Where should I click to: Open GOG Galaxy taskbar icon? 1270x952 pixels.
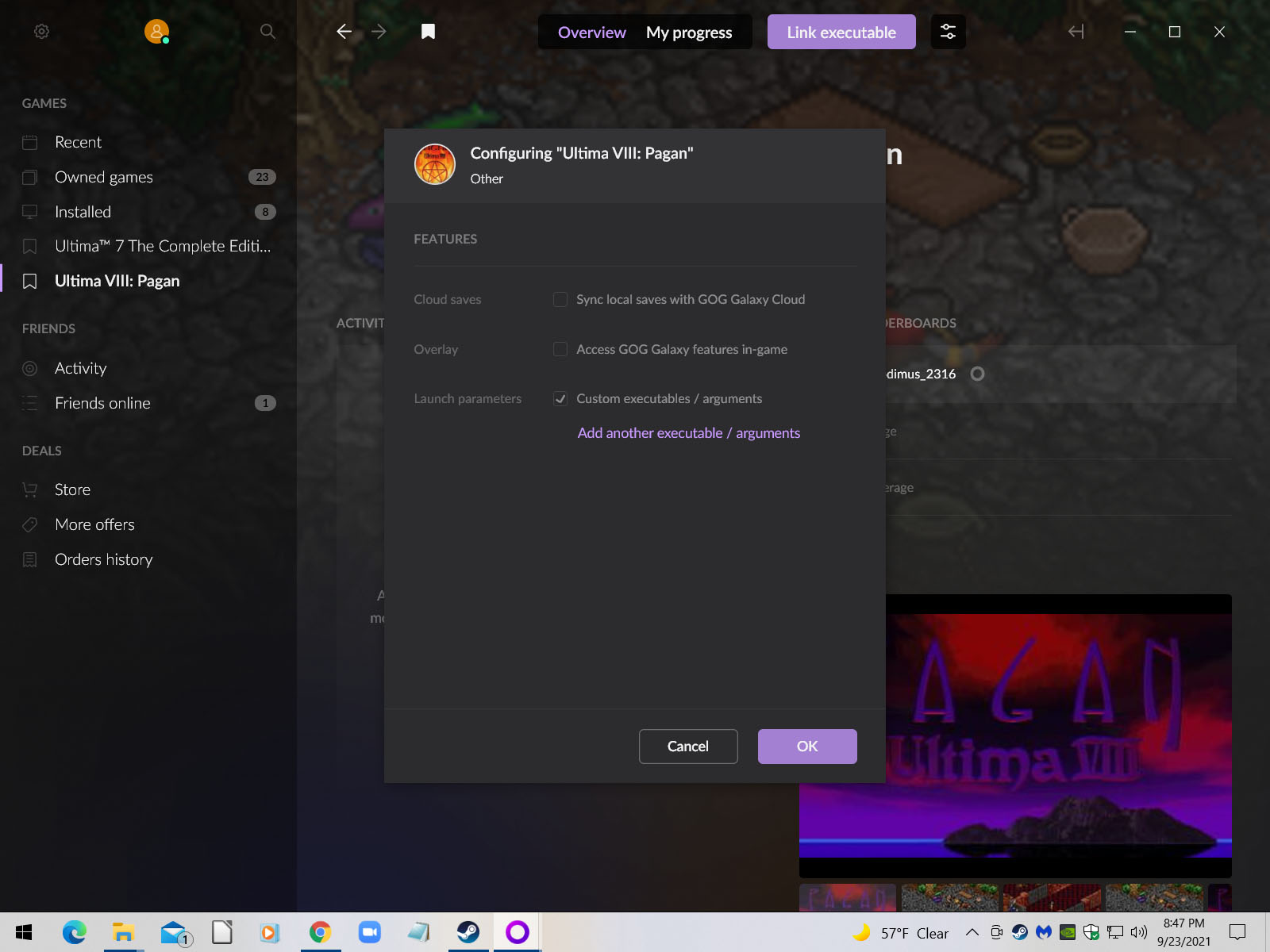point(517,932)
